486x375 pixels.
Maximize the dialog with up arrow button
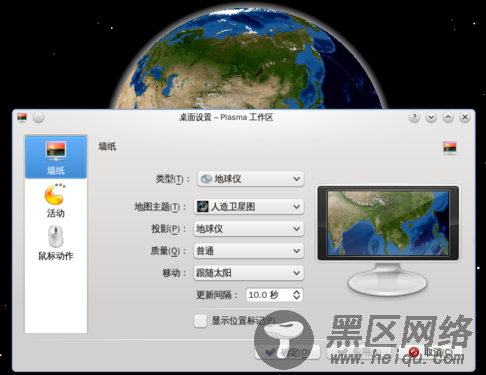(448, 117)
